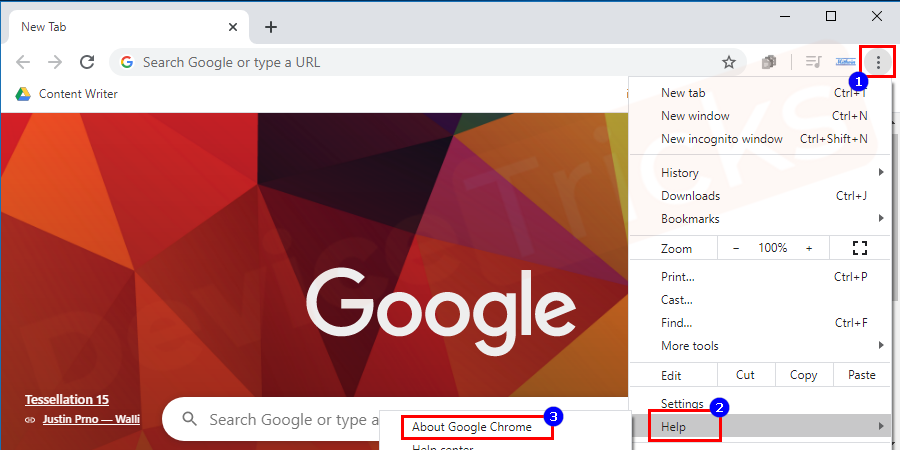Open the extension icon next to star
The height and width of the screenshot is (450, 900).
coord(769,62)
